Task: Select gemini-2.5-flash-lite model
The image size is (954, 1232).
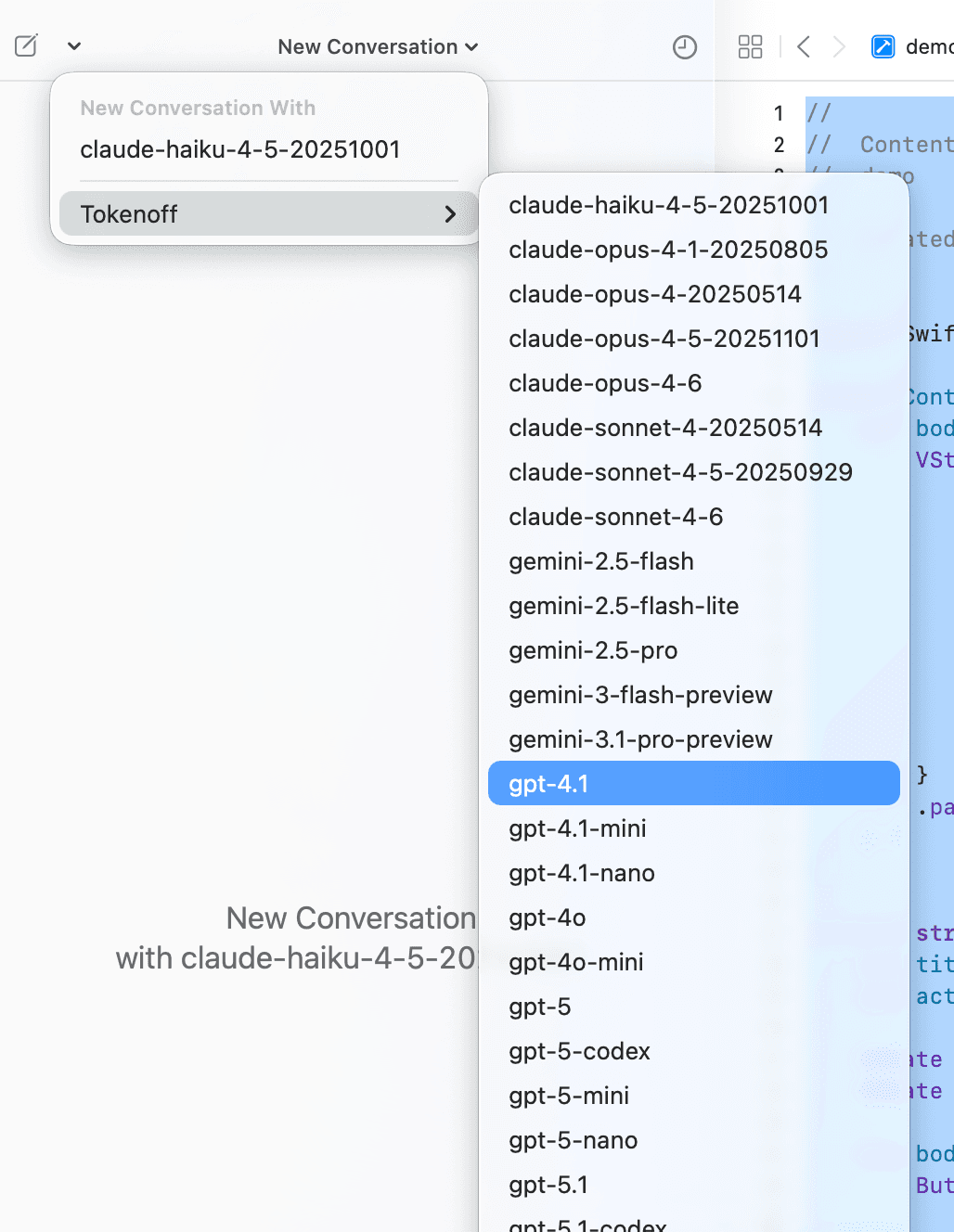Action: (x=624, y=606)
